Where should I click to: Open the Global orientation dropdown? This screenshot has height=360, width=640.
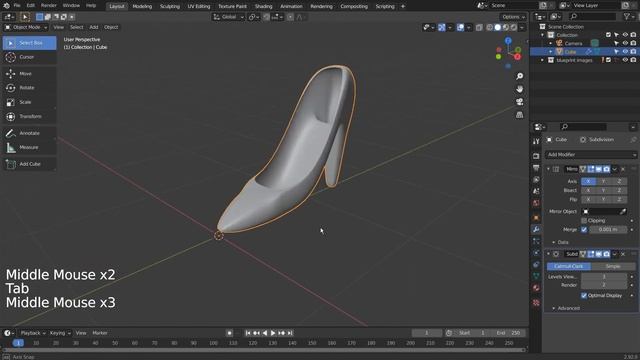pos(229,17)
